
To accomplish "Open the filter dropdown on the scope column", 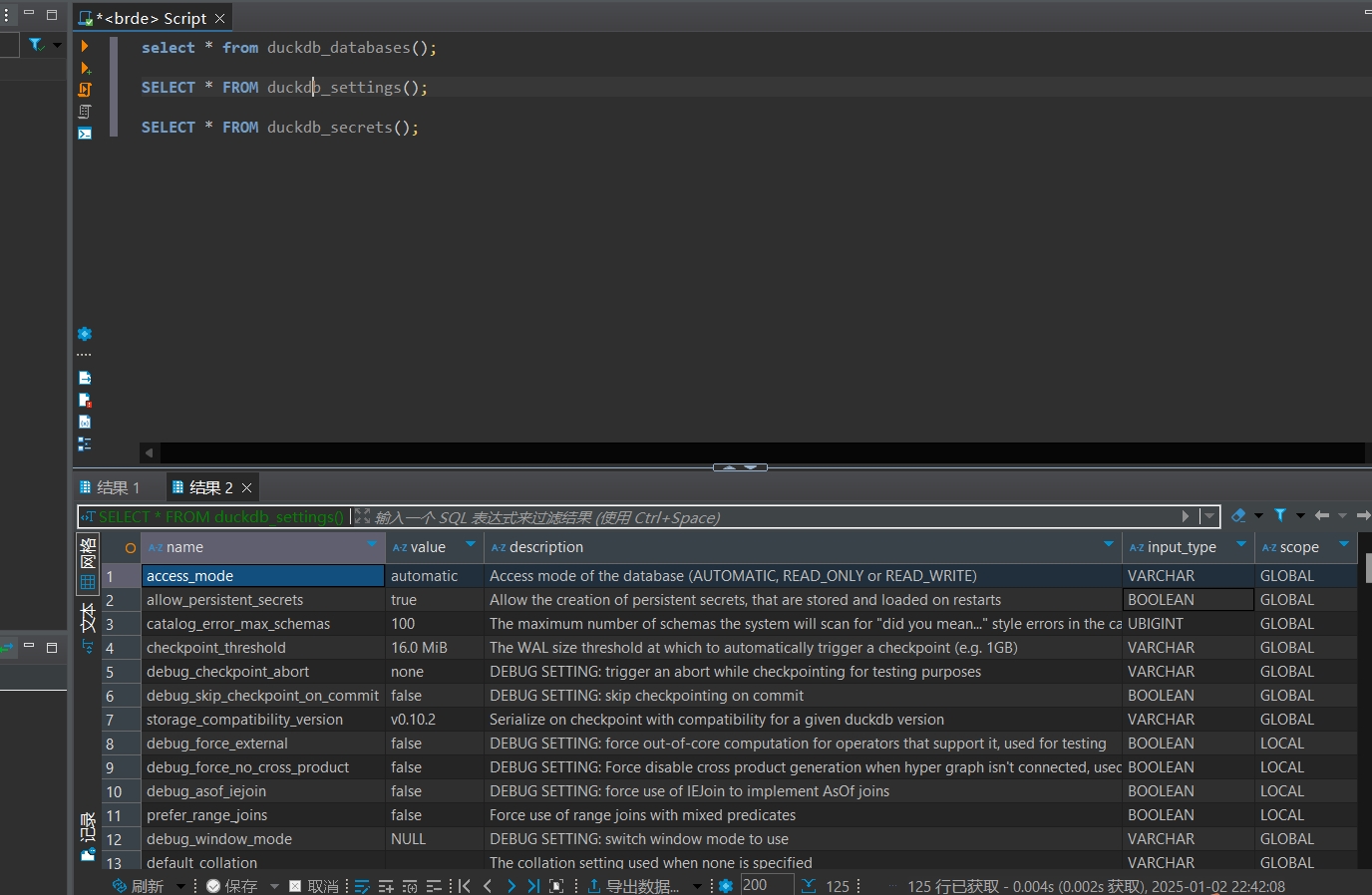I will tap(1344, 544).
